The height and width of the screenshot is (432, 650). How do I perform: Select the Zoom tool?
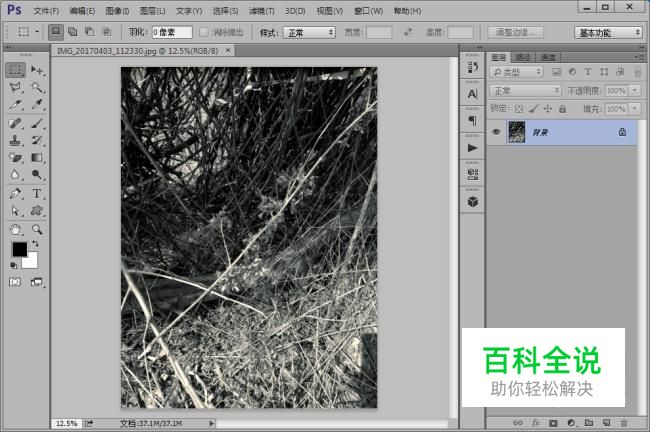click(x=37, y=229)
